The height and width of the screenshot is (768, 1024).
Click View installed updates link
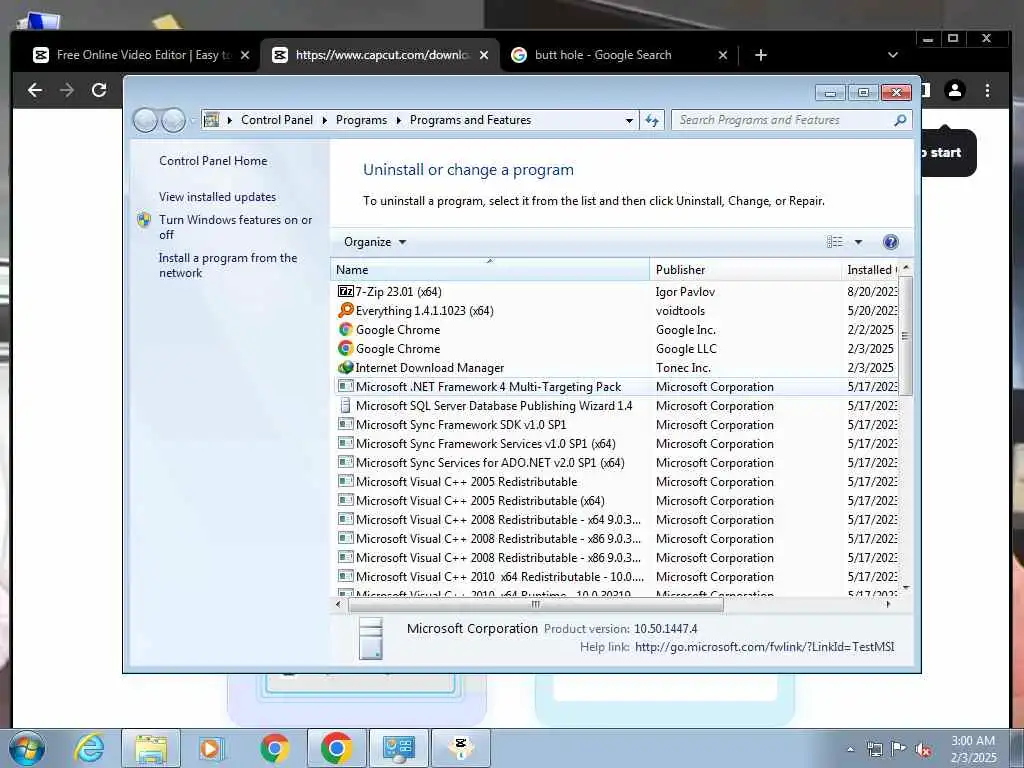point(217,197)
